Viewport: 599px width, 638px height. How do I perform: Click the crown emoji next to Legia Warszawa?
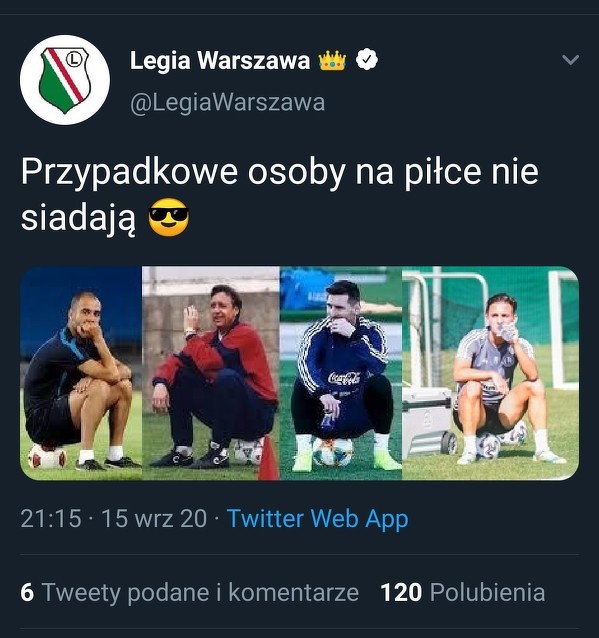pyautogui.click(x=332, y=61)
